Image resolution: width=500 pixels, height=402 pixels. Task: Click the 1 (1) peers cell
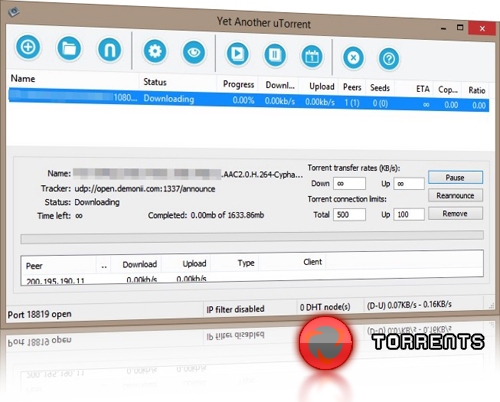[x=352, y=103]
